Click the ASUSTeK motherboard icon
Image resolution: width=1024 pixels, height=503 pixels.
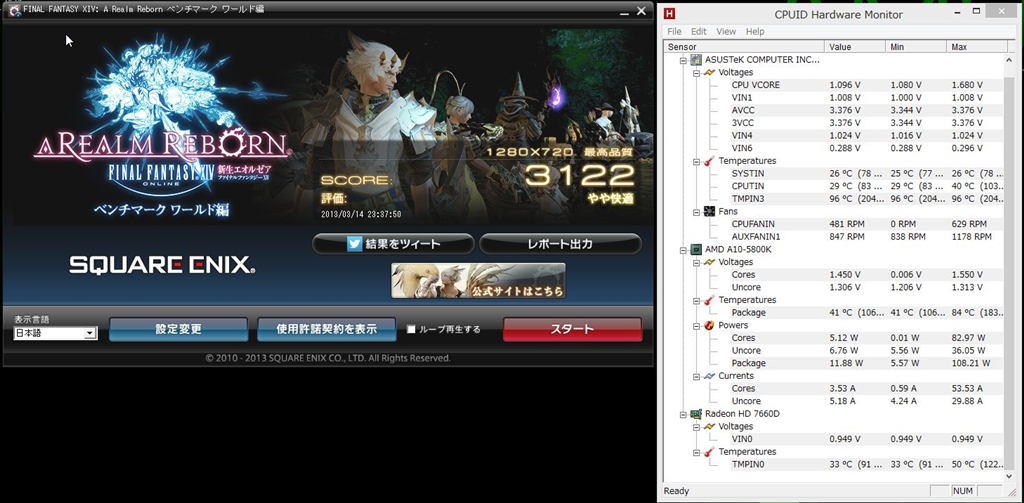click(696, 59)
